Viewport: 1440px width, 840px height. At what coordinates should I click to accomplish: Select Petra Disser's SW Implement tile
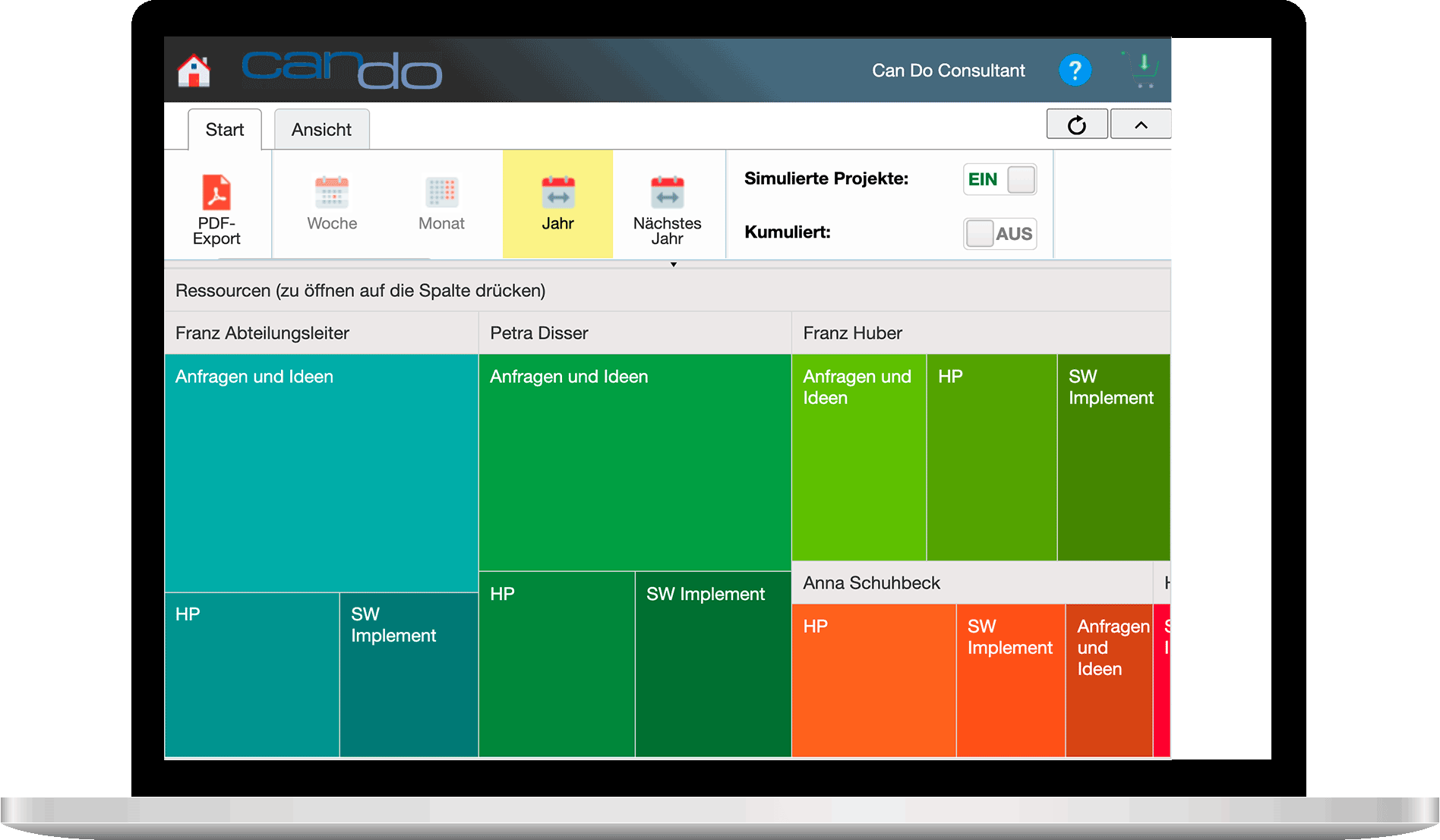(713, 665)
